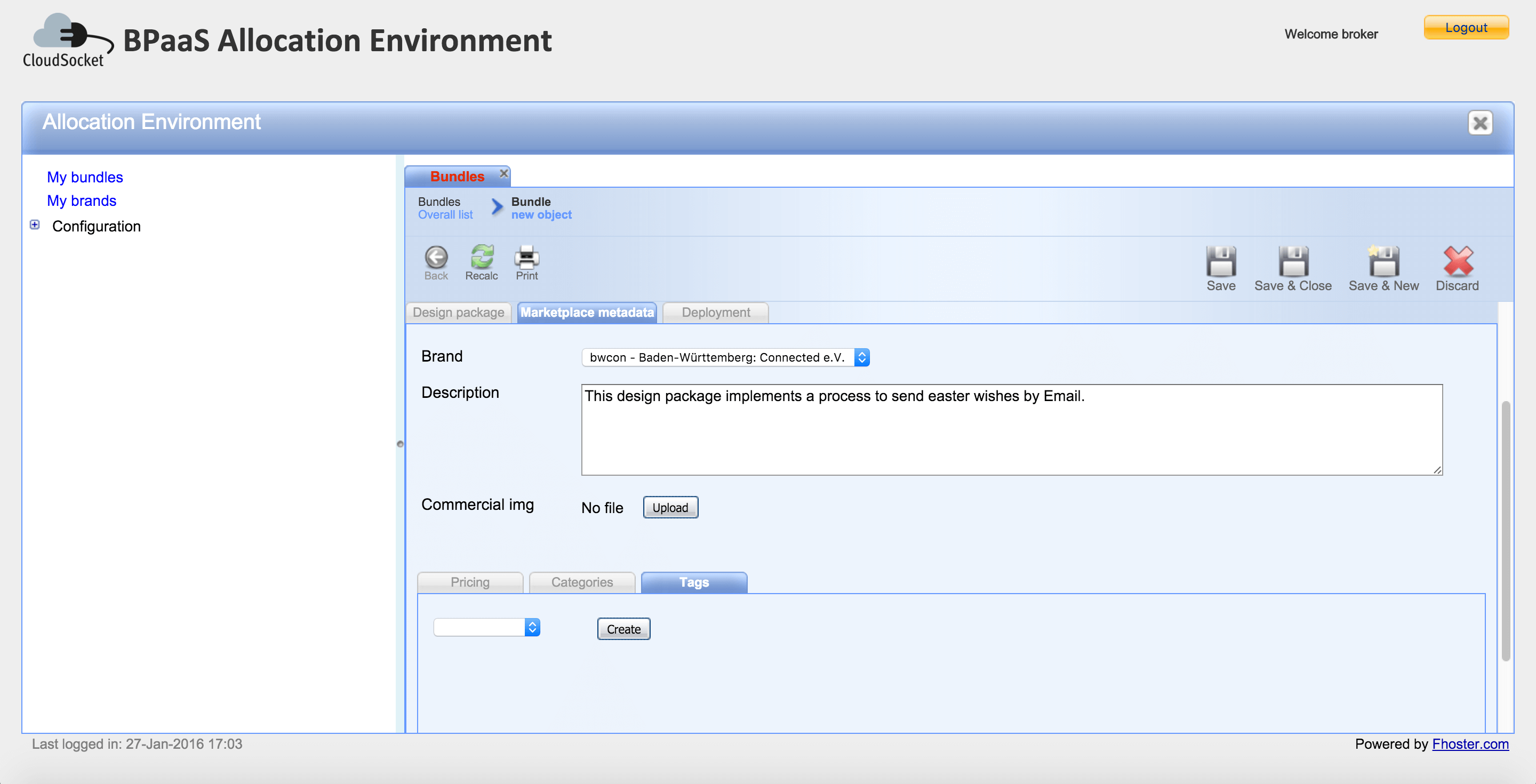Image resolution: width=1536 pixels, height=784 pixels.
Task: Click the Recalc icon
Action: coord(481,259)
